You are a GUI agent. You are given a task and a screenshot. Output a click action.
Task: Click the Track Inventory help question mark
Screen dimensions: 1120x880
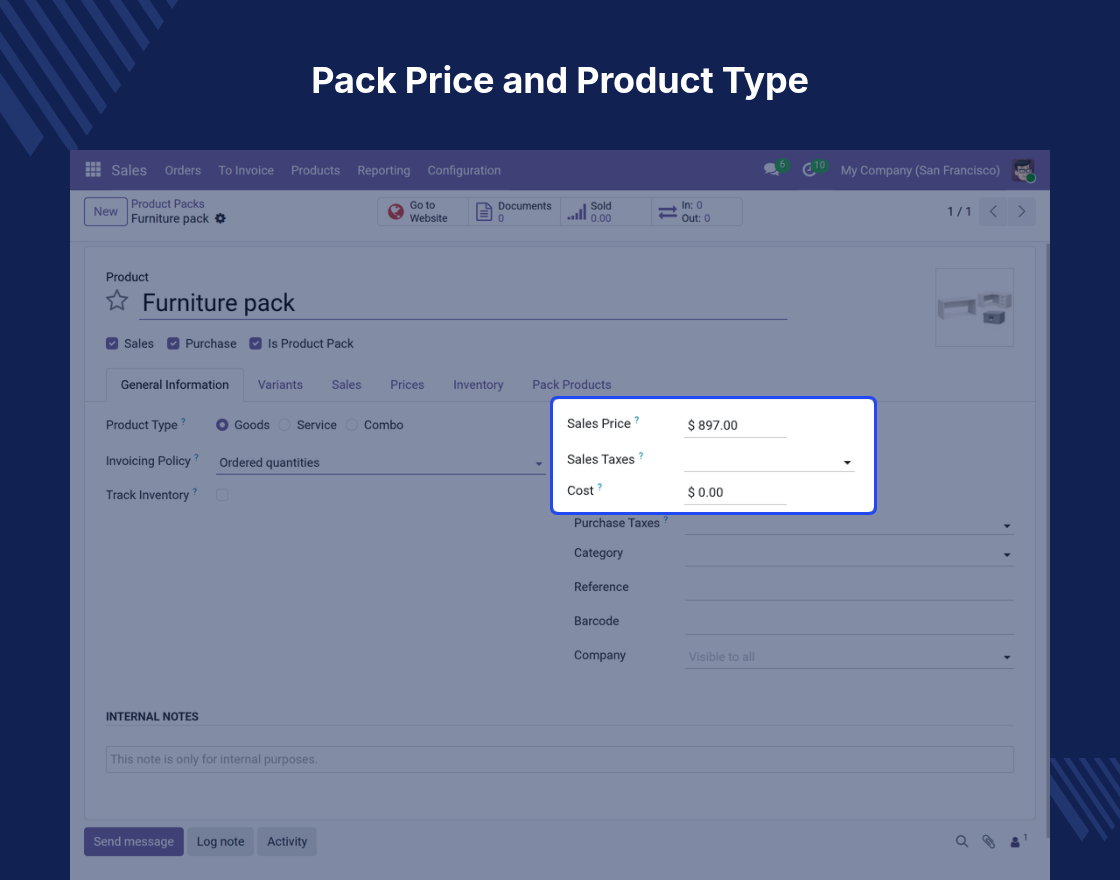194,491
